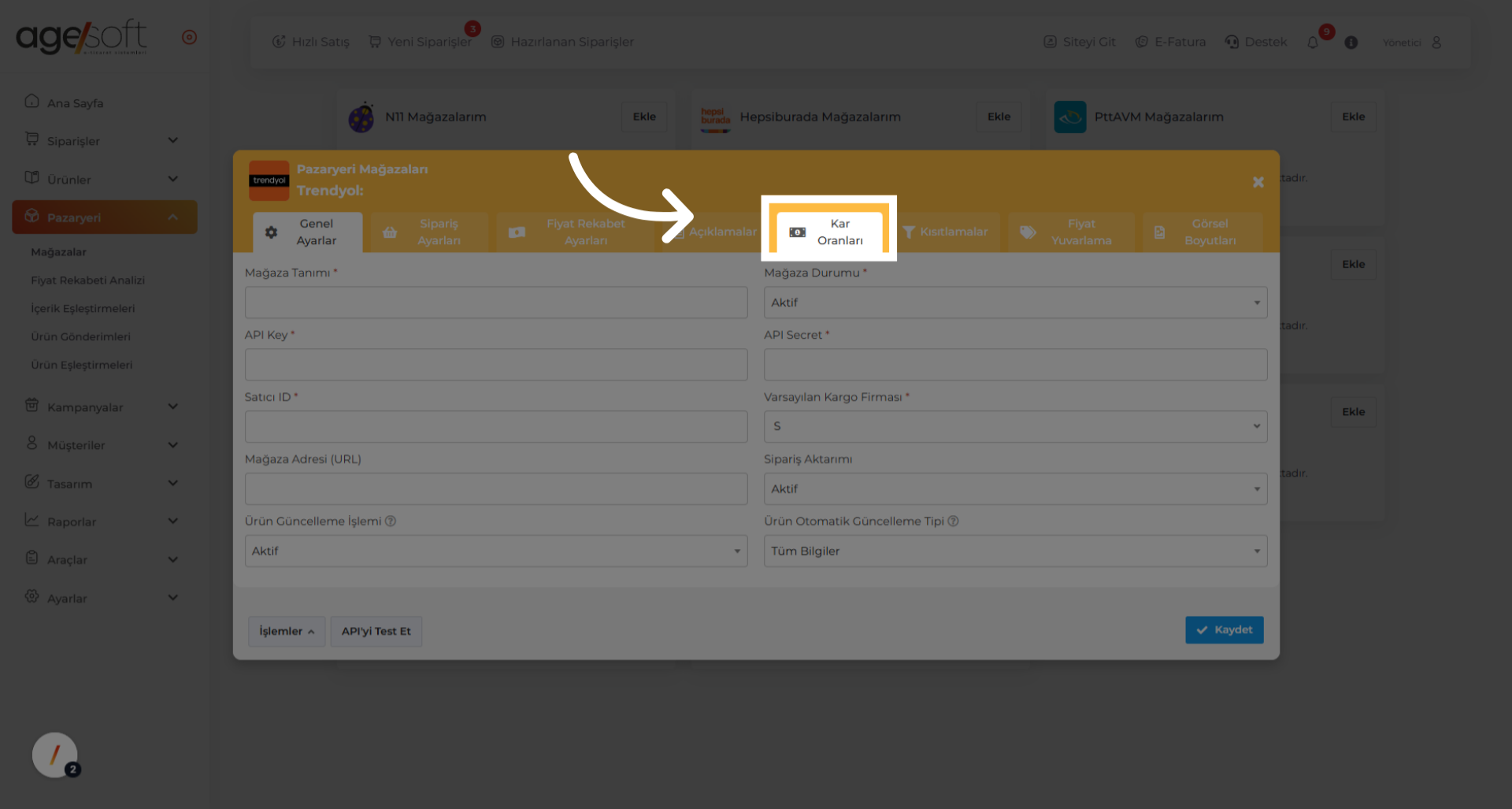Click the PttAVM logo icon
Image resolution: width=1512 pixels, height=809 pixels.
[1070, 117]
